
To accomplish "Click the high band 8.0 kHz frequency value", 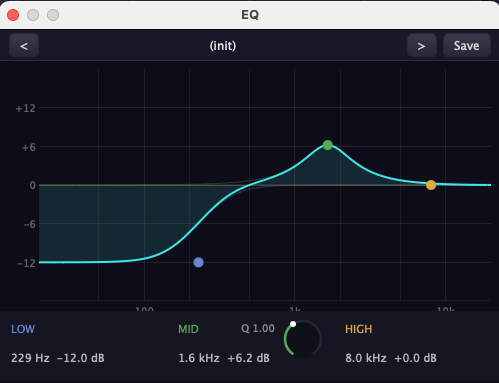I will (366, 358).
